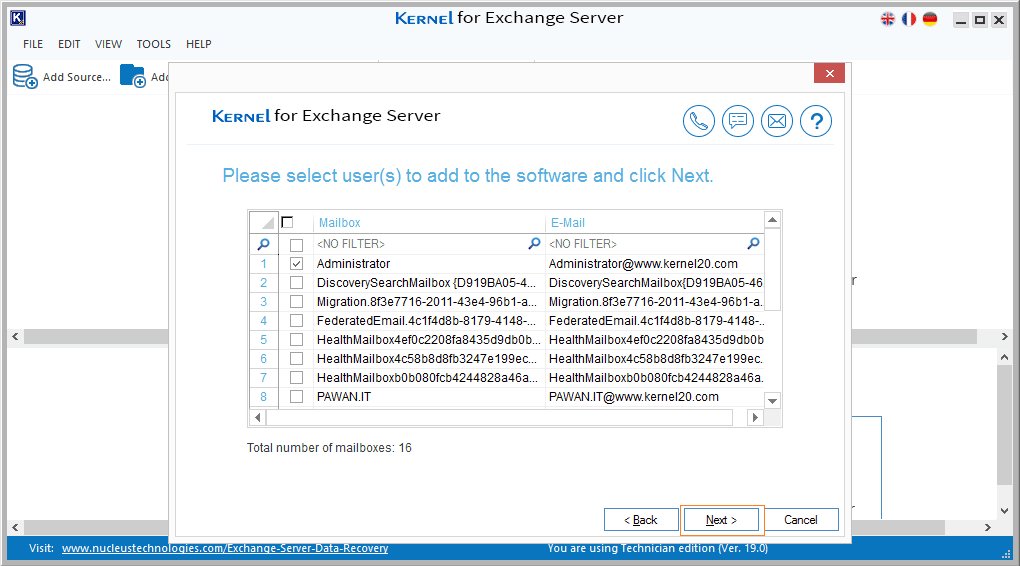Image resolution: width=1020 pixels, height=566 pixels.
Task: Click the mailbox list scroll down arrow
Action: pyautogui.click(x=772, y=401)
